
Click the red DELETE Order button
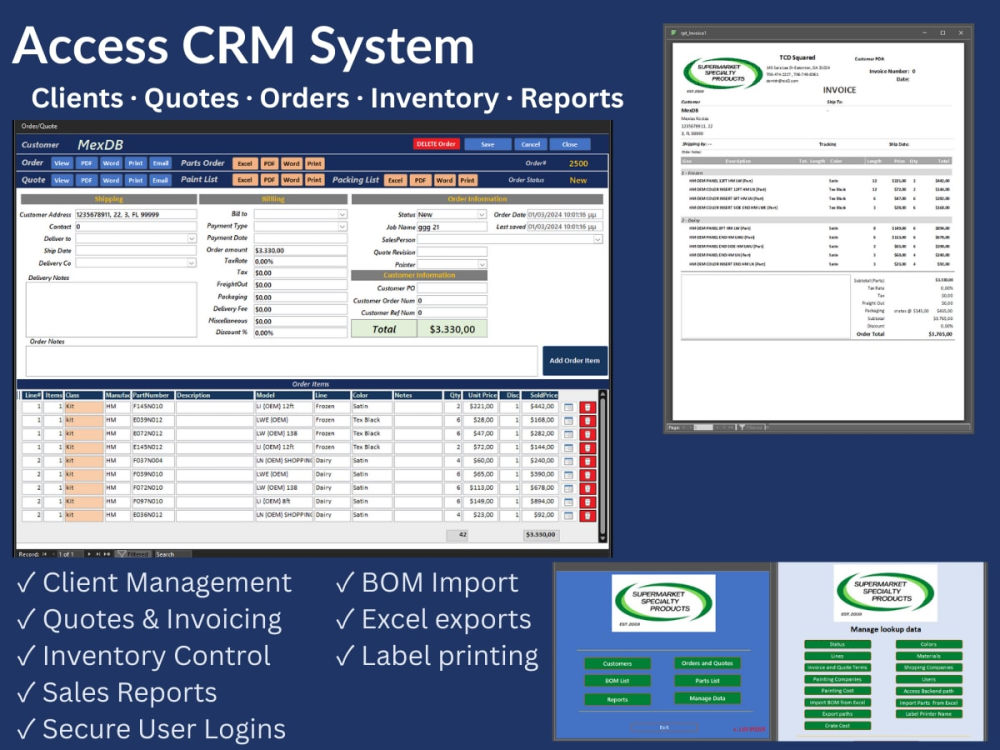point(436,144)
